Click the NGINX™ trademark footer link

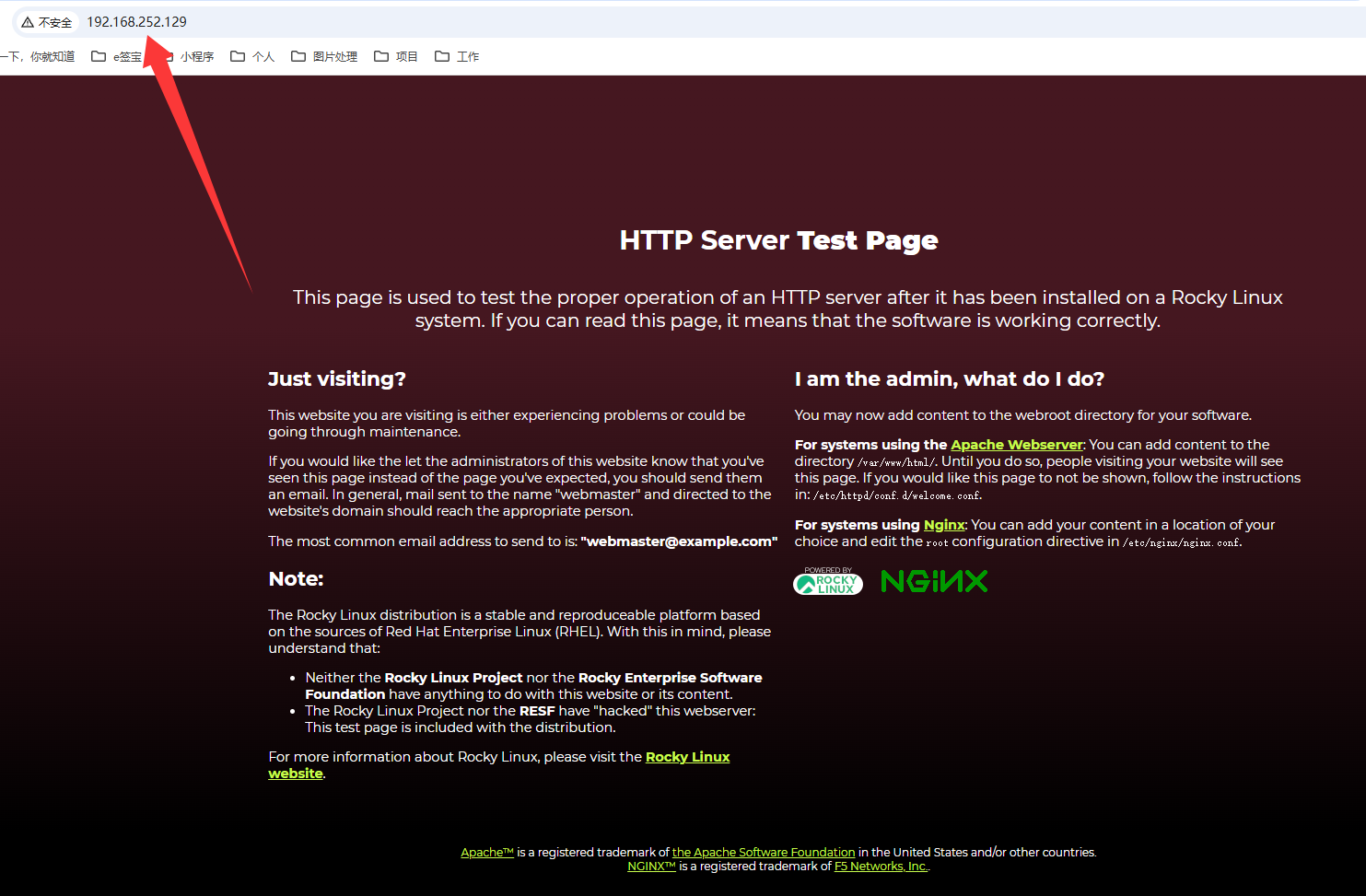(x=651, y=867)
